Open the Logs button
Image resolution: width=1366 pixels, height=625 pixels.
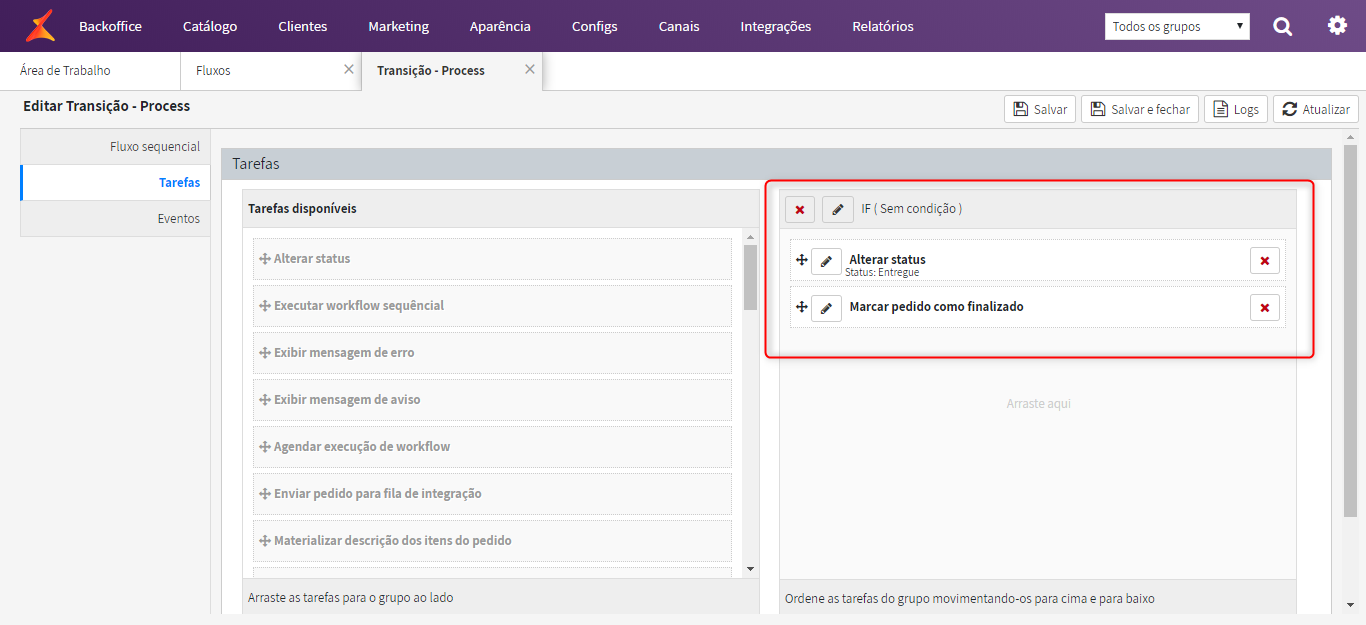1236,109
